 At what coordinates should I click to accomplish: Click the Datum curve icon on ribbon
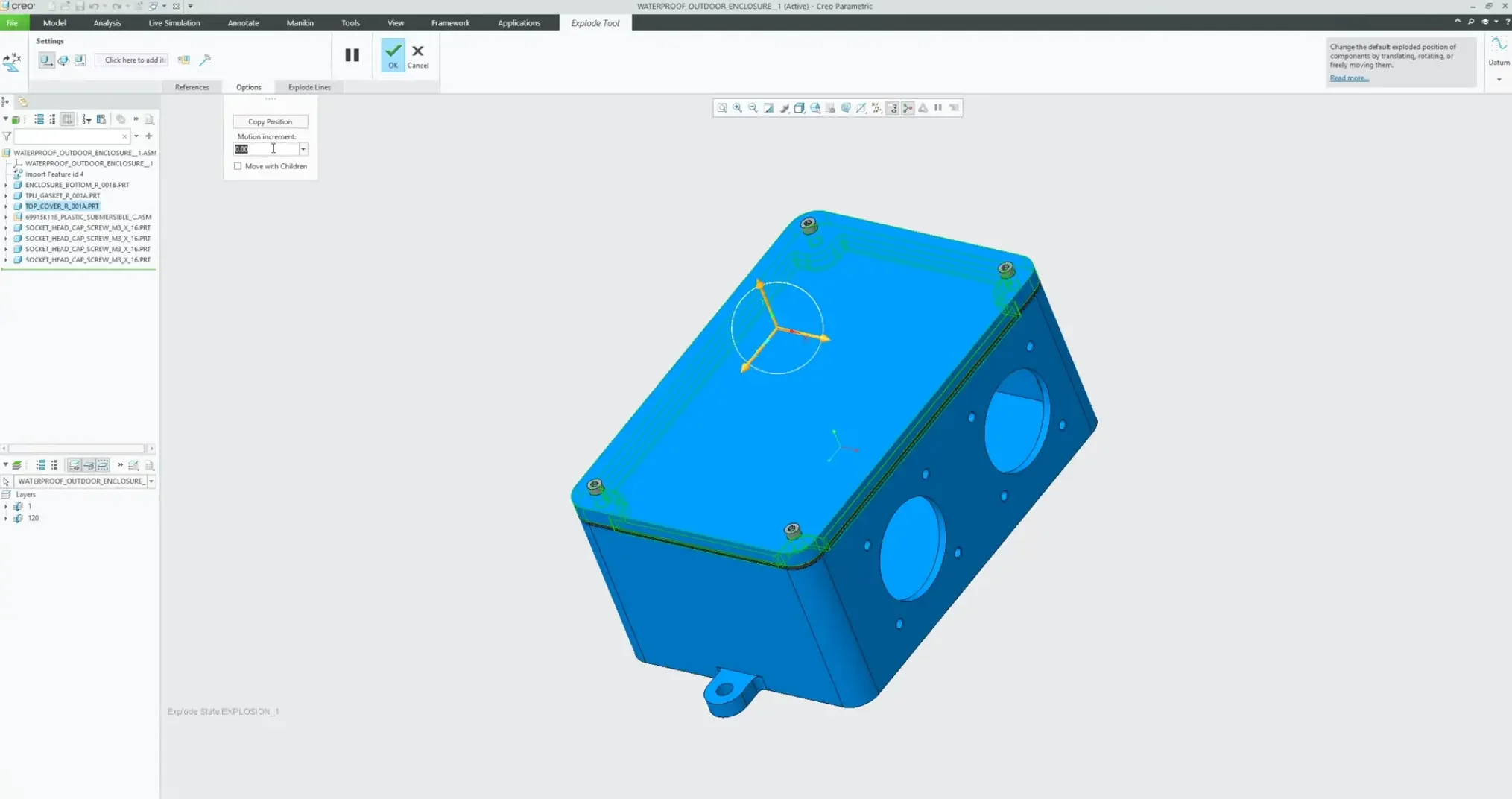1499,45
